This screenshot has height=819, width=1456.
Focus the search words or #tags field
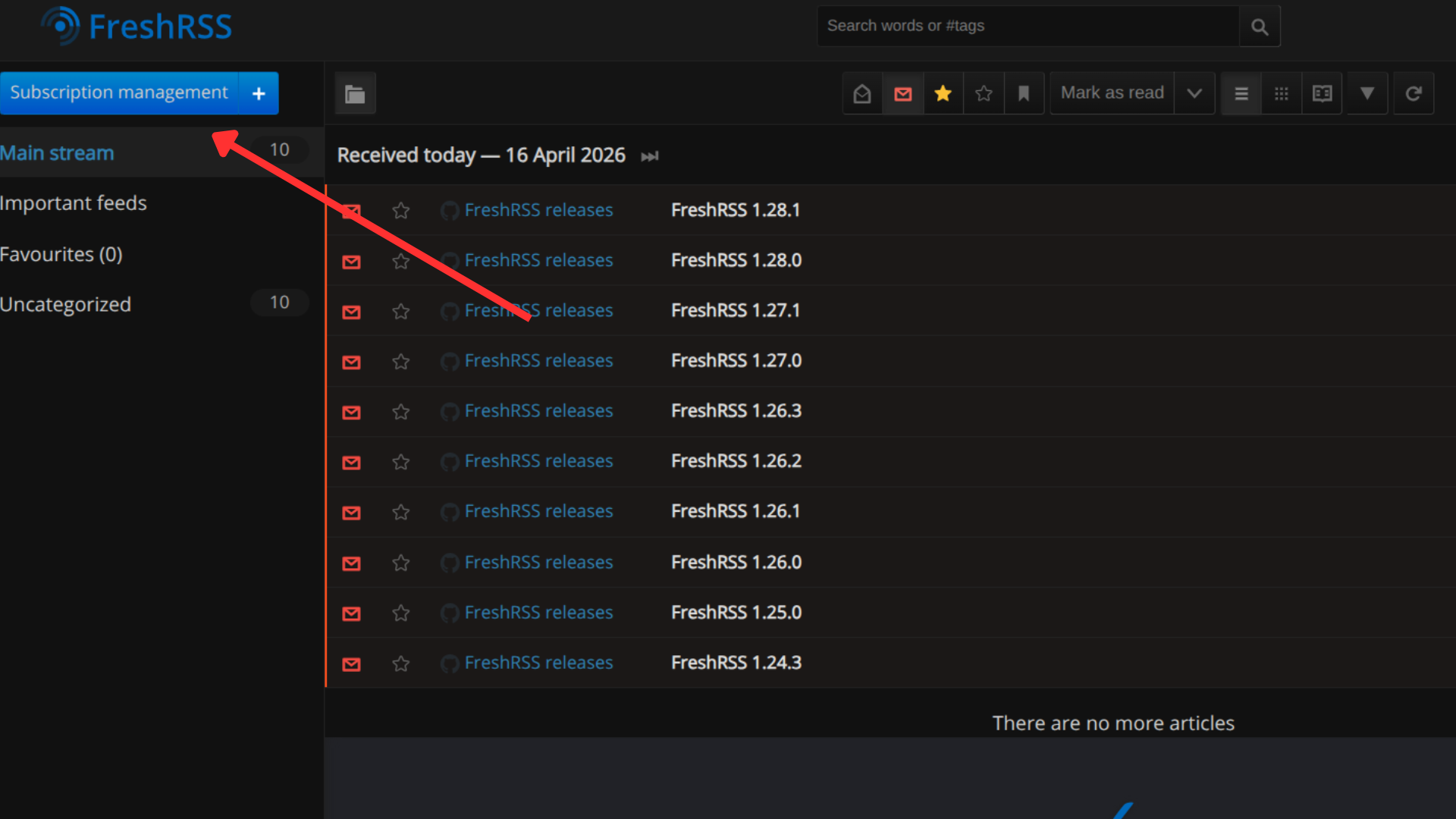point(1028,27)
